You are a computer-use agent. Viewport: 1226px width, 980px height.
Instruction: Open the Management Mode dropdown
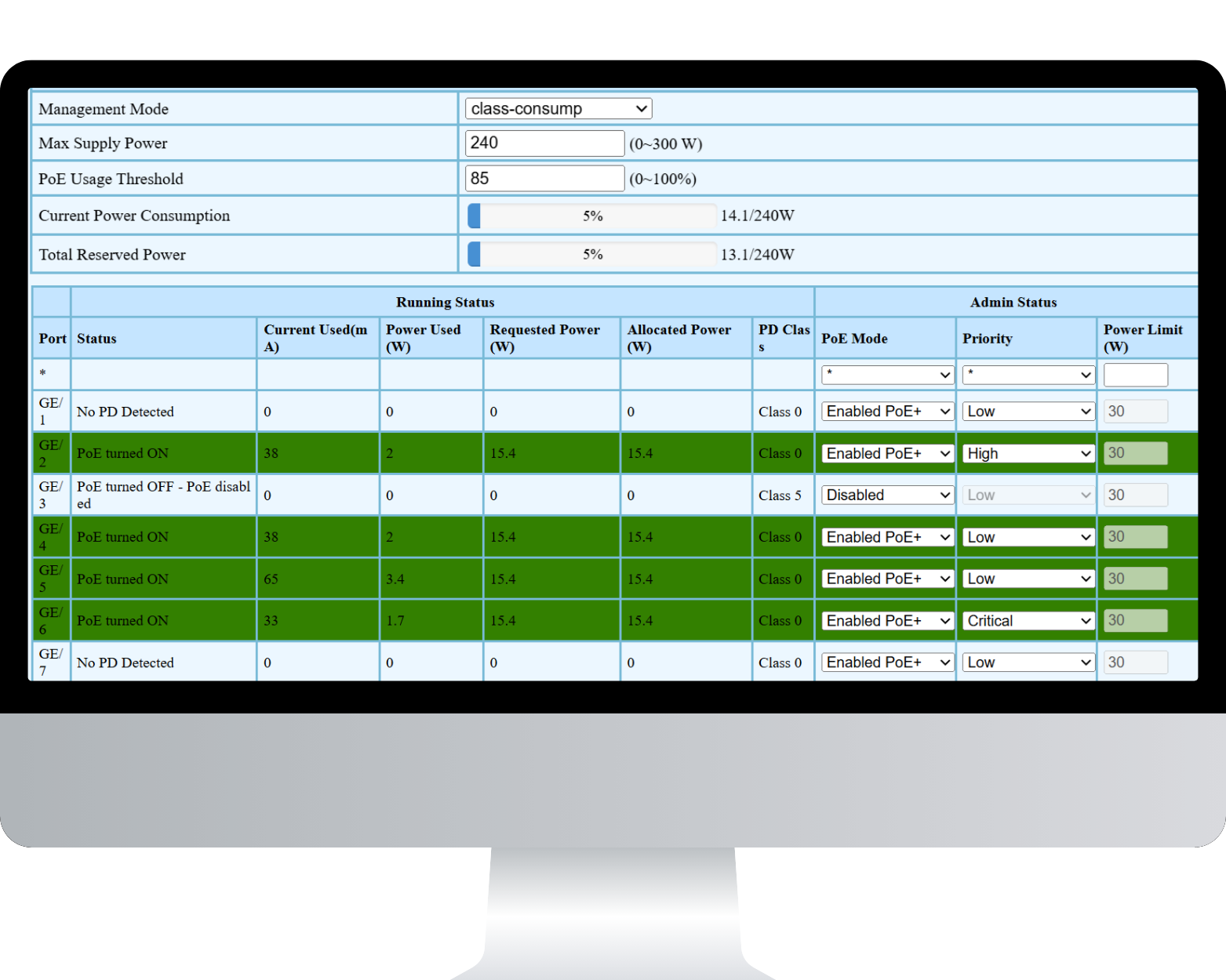(558, 109)
